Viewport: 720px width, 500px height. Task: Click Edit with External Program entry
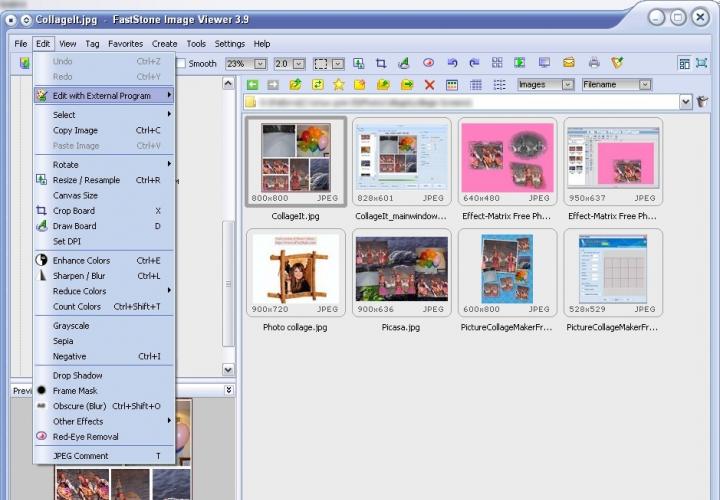pyautogui.click(x=101, y=96)
